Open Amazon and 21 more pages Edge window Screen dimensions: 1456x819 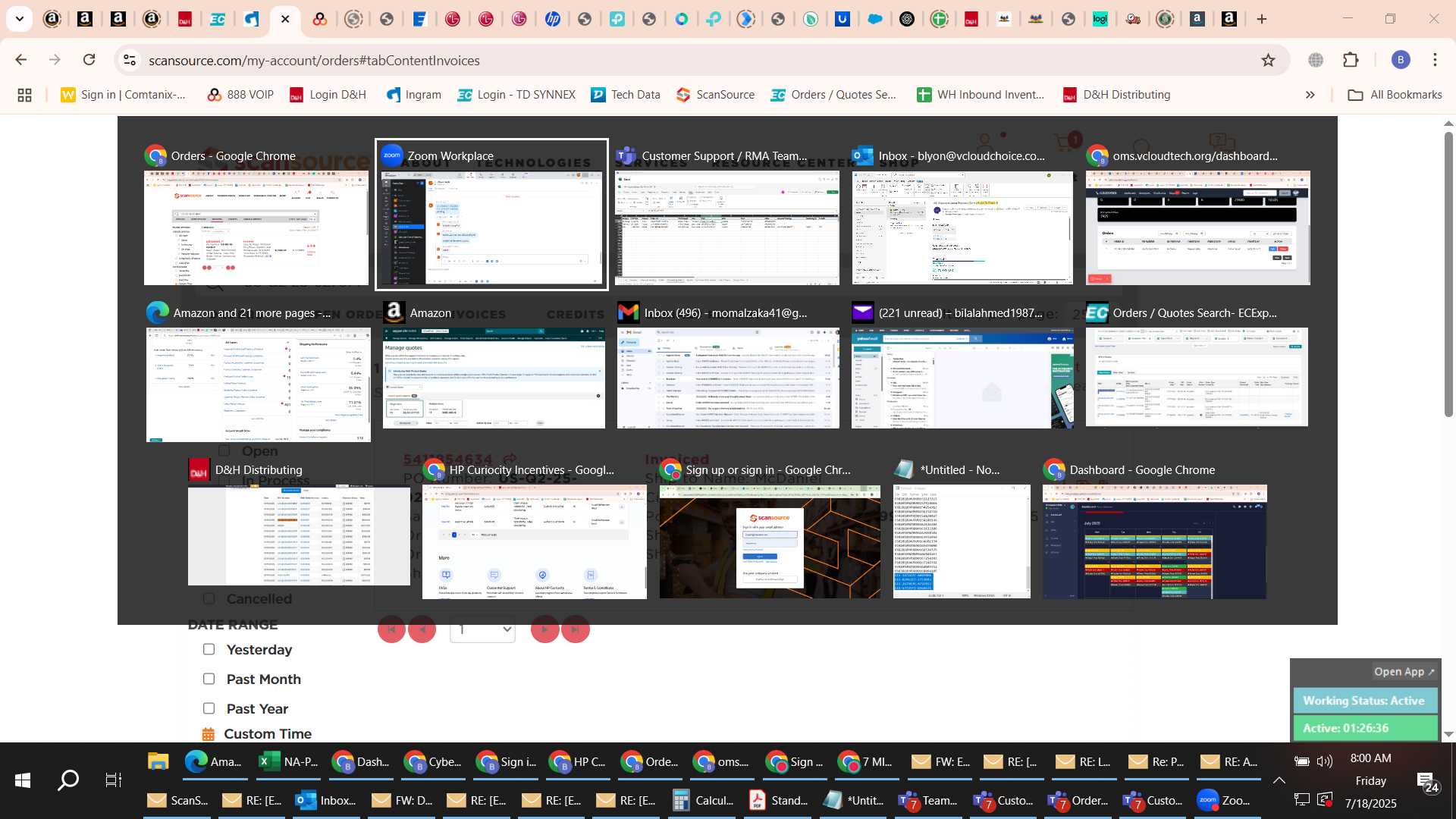tap(258, 372)
